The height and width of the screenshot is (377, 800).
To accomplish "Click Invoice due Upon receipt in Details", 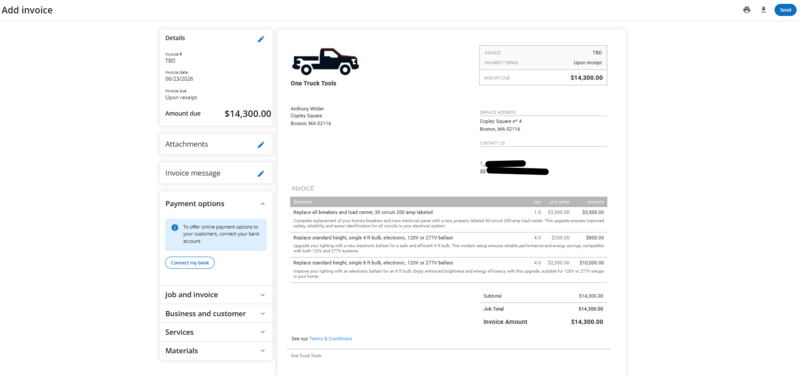I will coord(181,97).
